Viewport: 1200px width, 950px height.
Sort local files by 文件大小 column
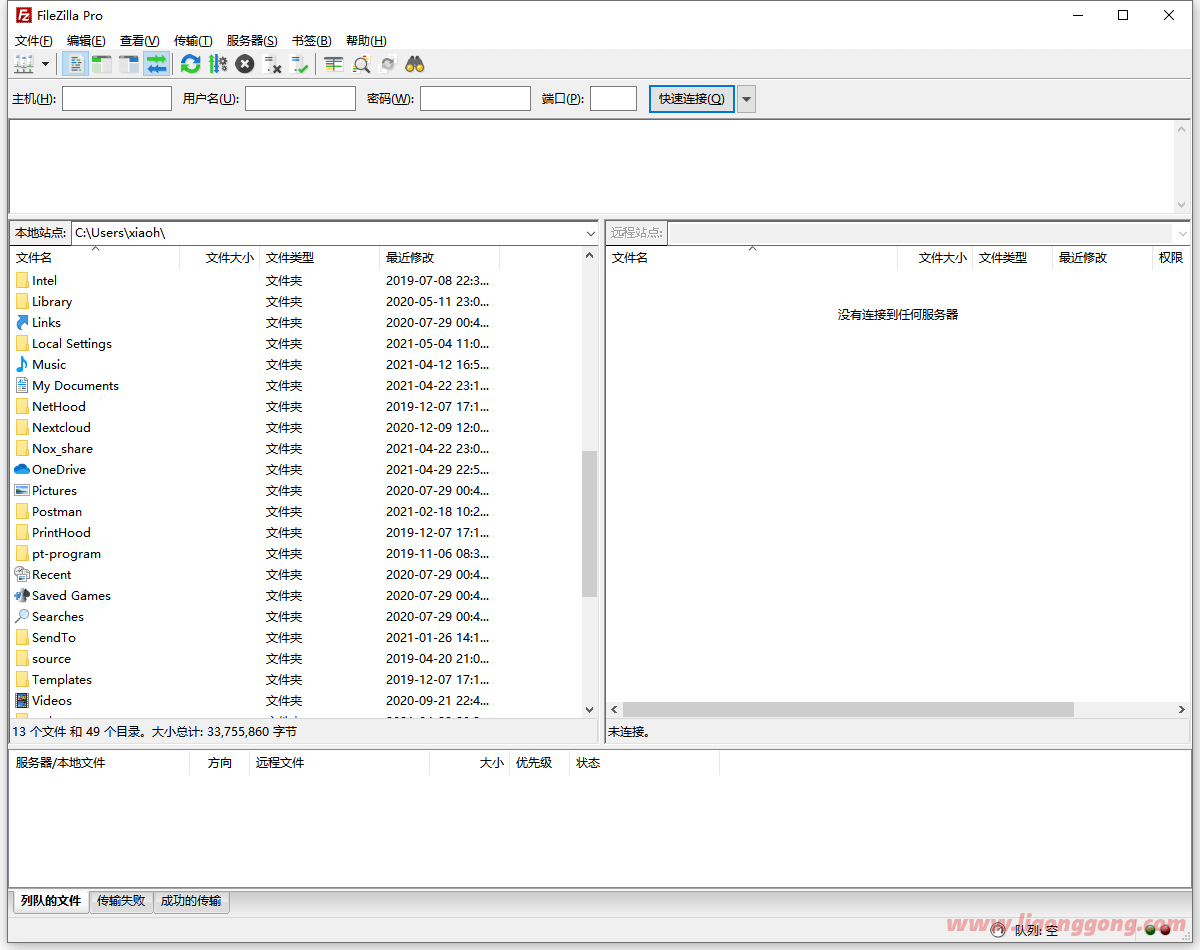pyautogui.click(x=220, y=257)
